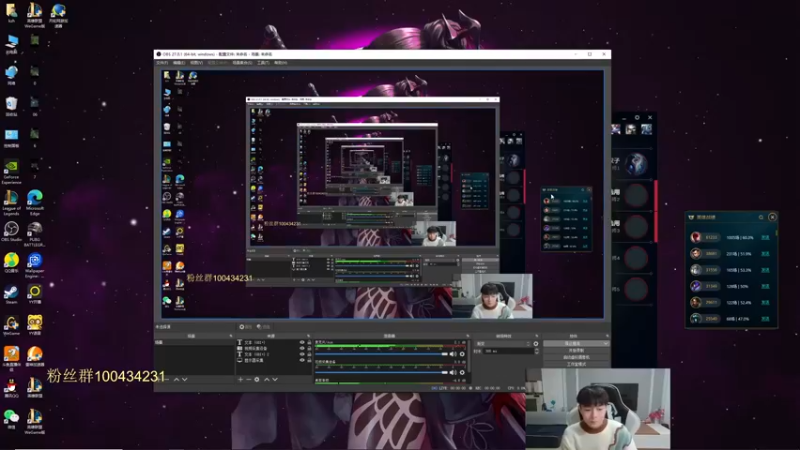
Task: Open the 视图 menu in OBS
Action: [x=196, y=63]
